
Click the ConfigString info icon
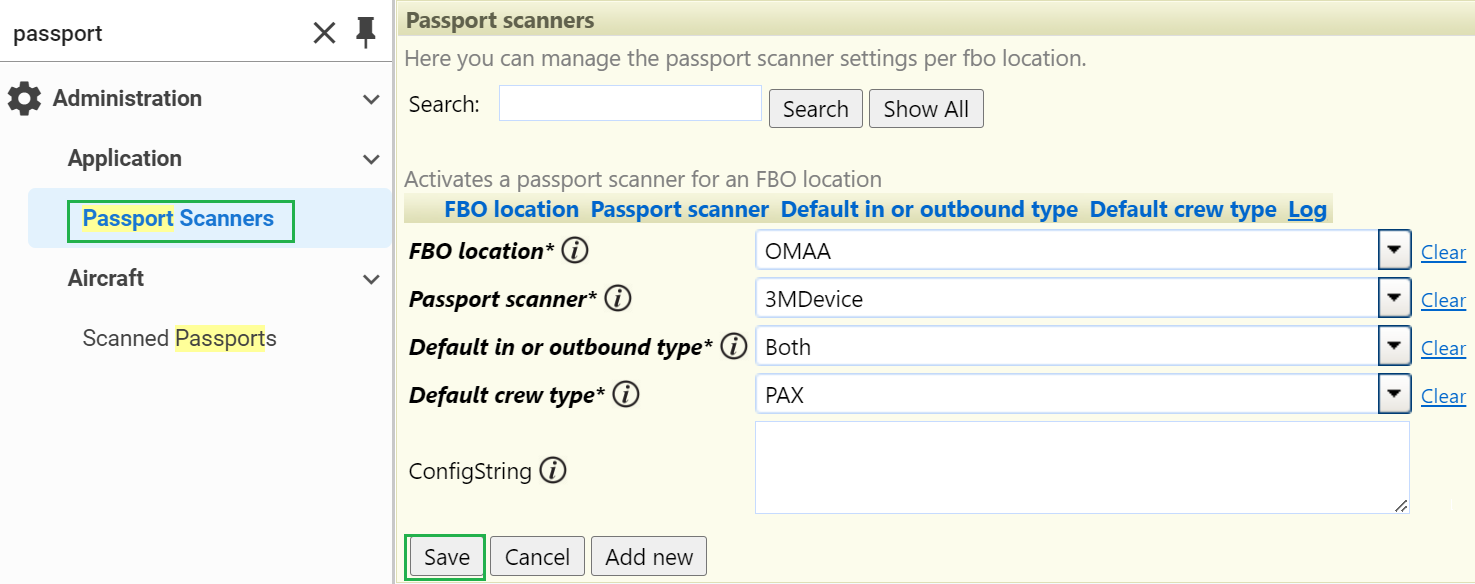point(553,470)
